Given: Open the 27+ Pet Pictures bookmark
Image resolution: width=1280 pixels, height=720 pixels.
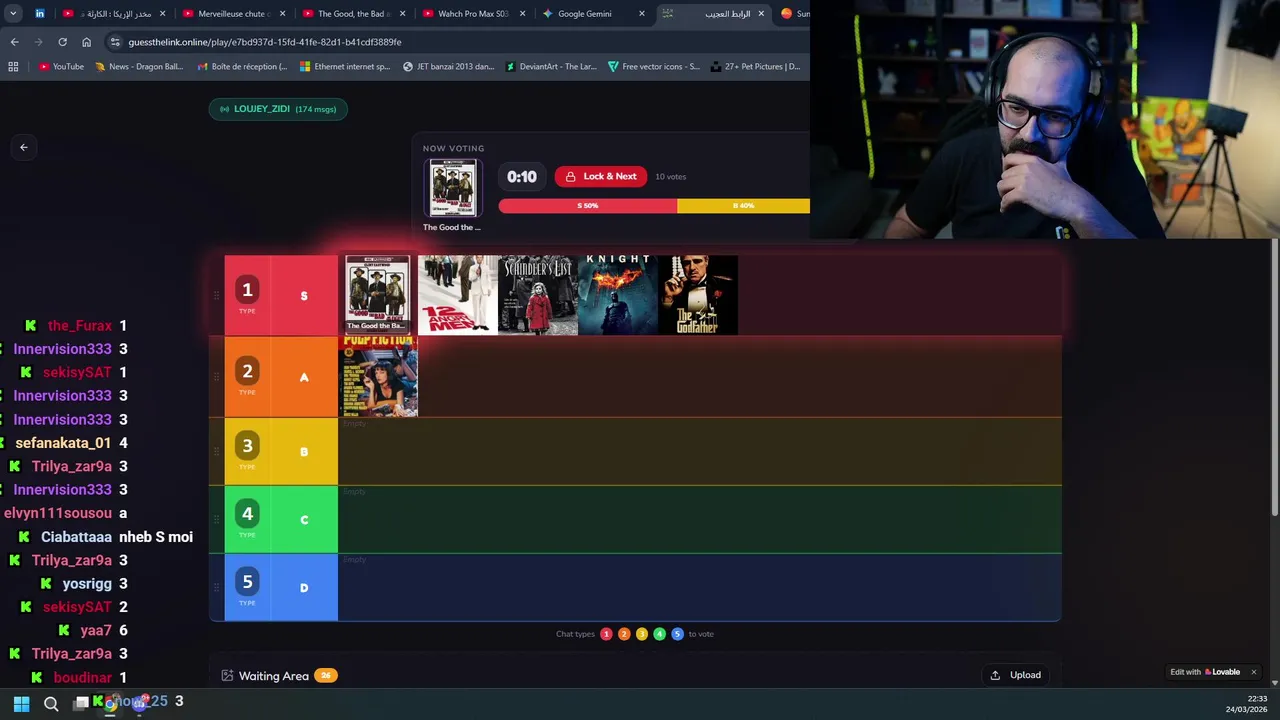Looking at the screenshot, I should (x=755, y=67).
